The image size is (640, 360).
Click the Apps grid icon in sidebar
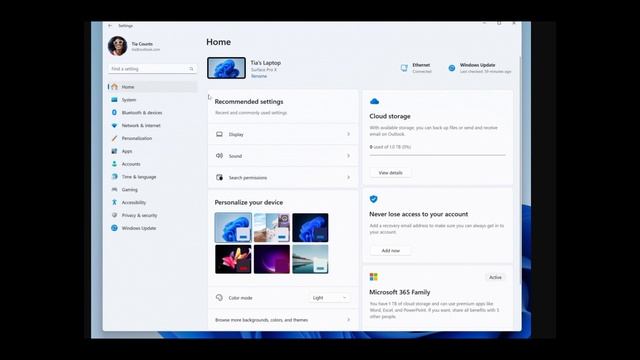tap(114, 151)
